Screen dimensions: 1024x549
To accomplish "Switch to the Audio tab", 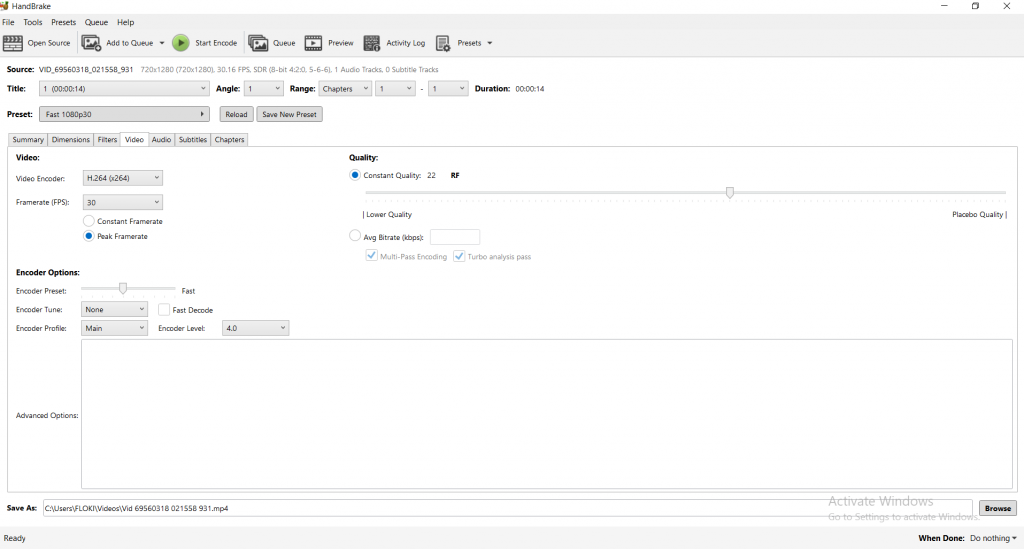I will (x=161, y=140).
